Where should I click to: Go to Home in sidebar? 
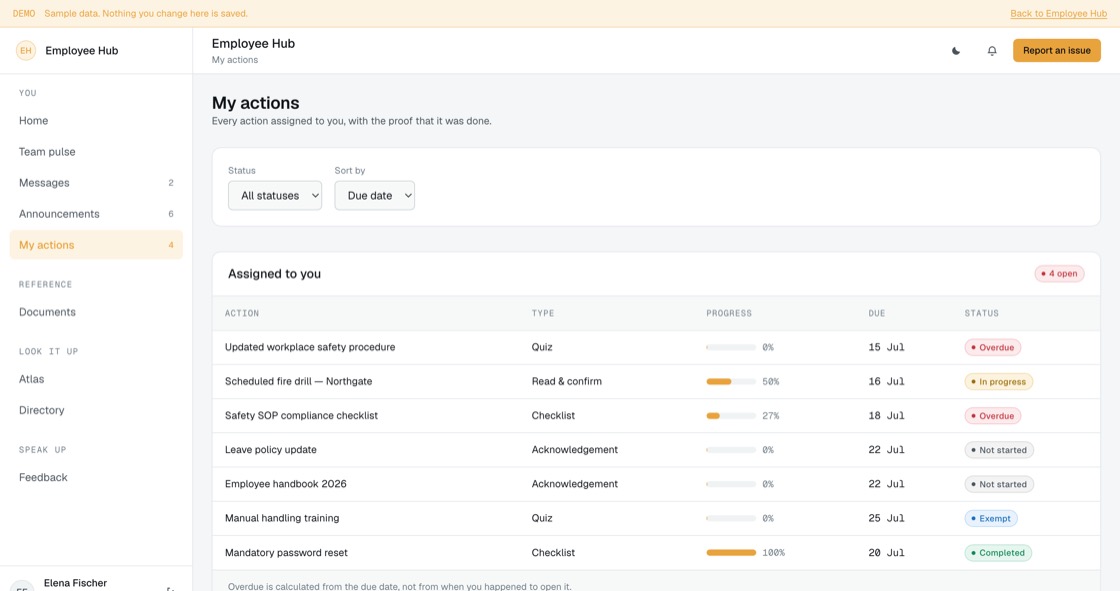[96, 121]
